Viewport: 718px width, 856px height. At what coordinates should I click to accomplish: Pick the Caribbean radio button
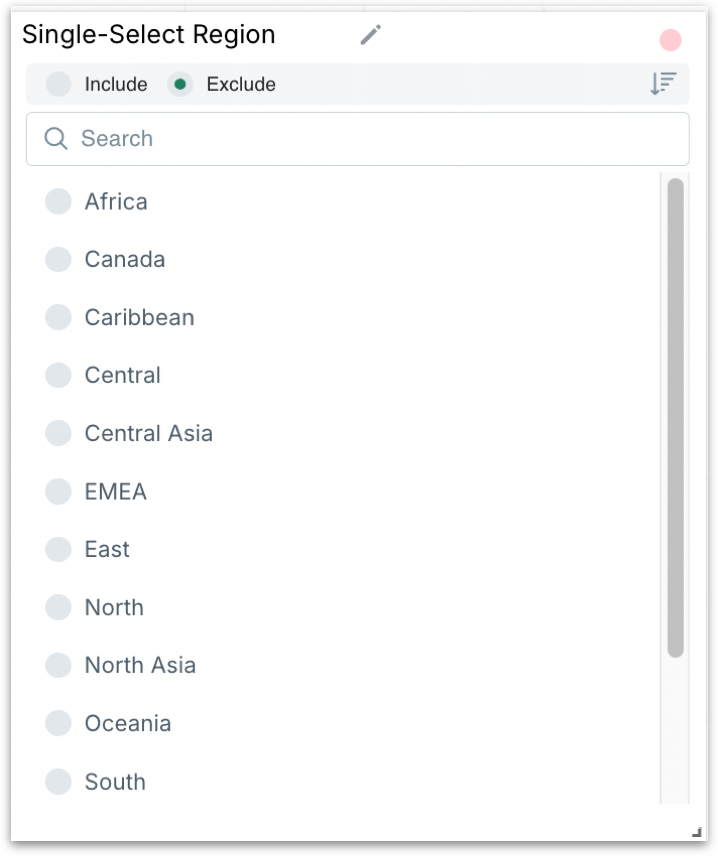(x=59, y=318)
